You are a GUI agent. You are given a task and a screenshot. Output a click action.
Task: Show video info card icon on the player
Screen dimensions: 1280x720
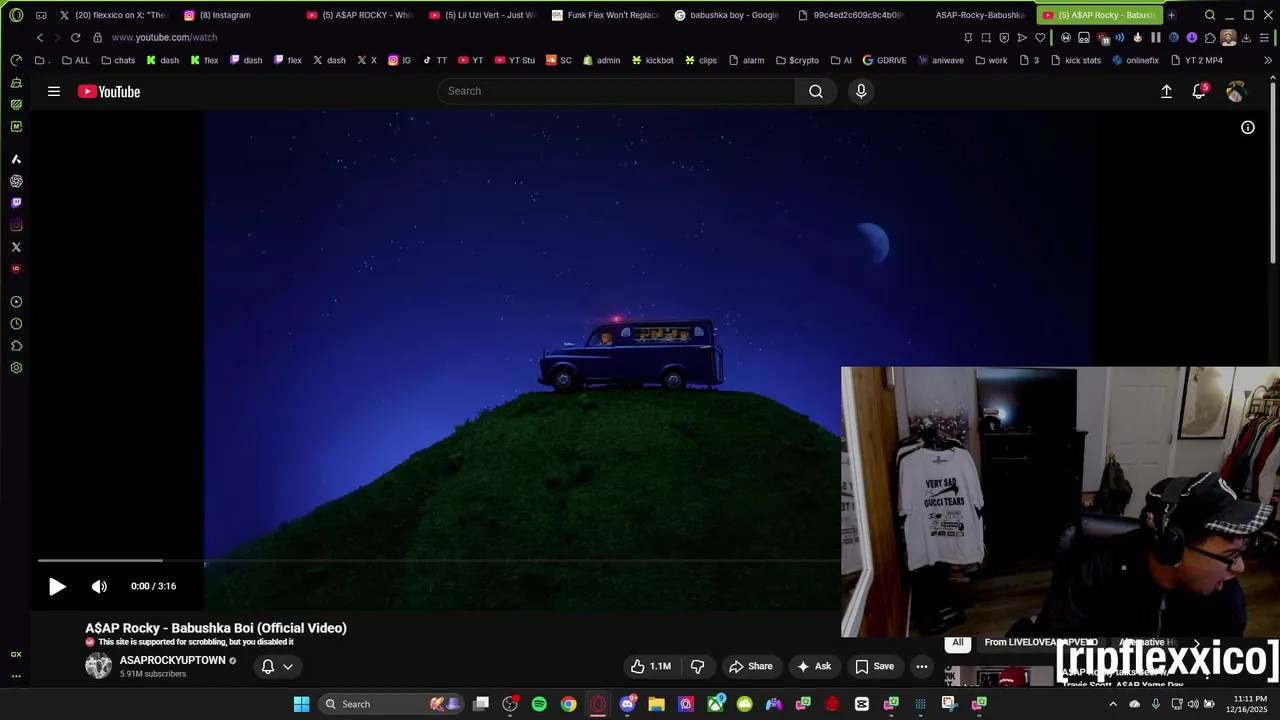tap(1248, 127)
